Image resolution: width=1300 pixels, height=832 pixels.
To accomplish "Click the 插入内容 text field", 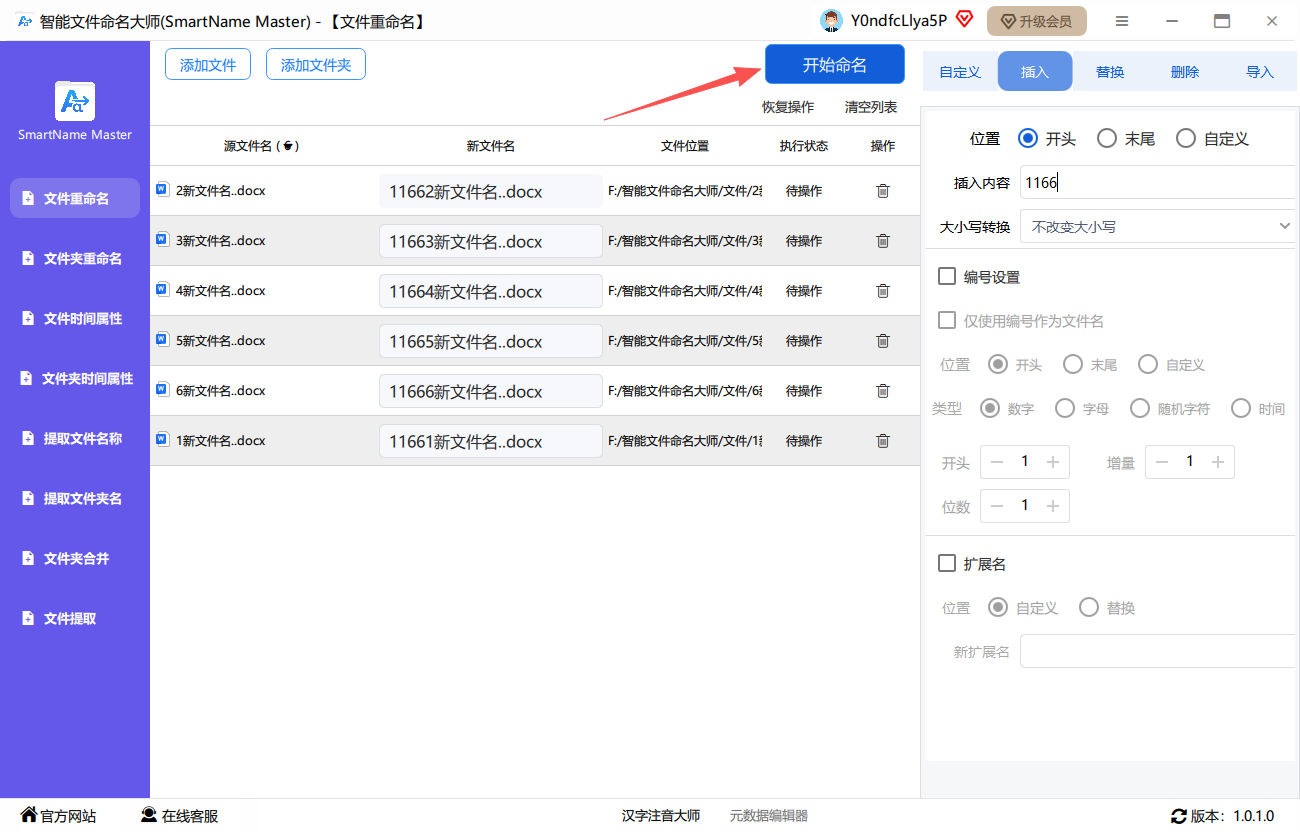I will point(1156,183).
